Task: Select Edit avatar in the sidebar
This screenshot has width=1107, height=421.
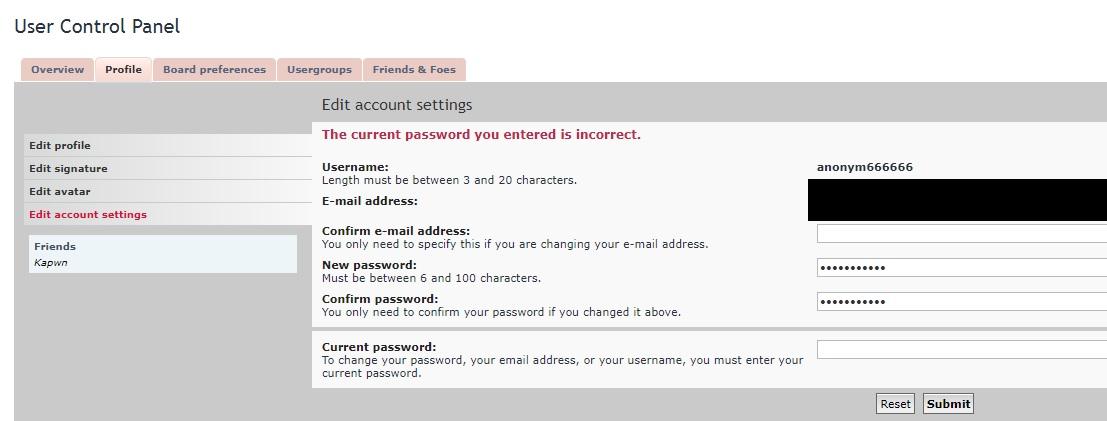Action: tap(60, 192)
